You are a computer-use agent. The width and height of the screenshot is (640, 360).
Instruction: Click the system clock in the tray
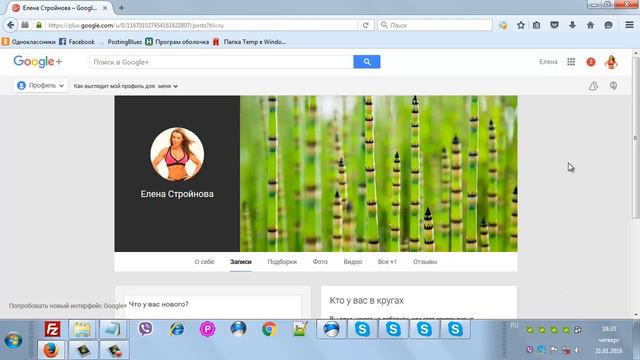(x=609, y=340)
